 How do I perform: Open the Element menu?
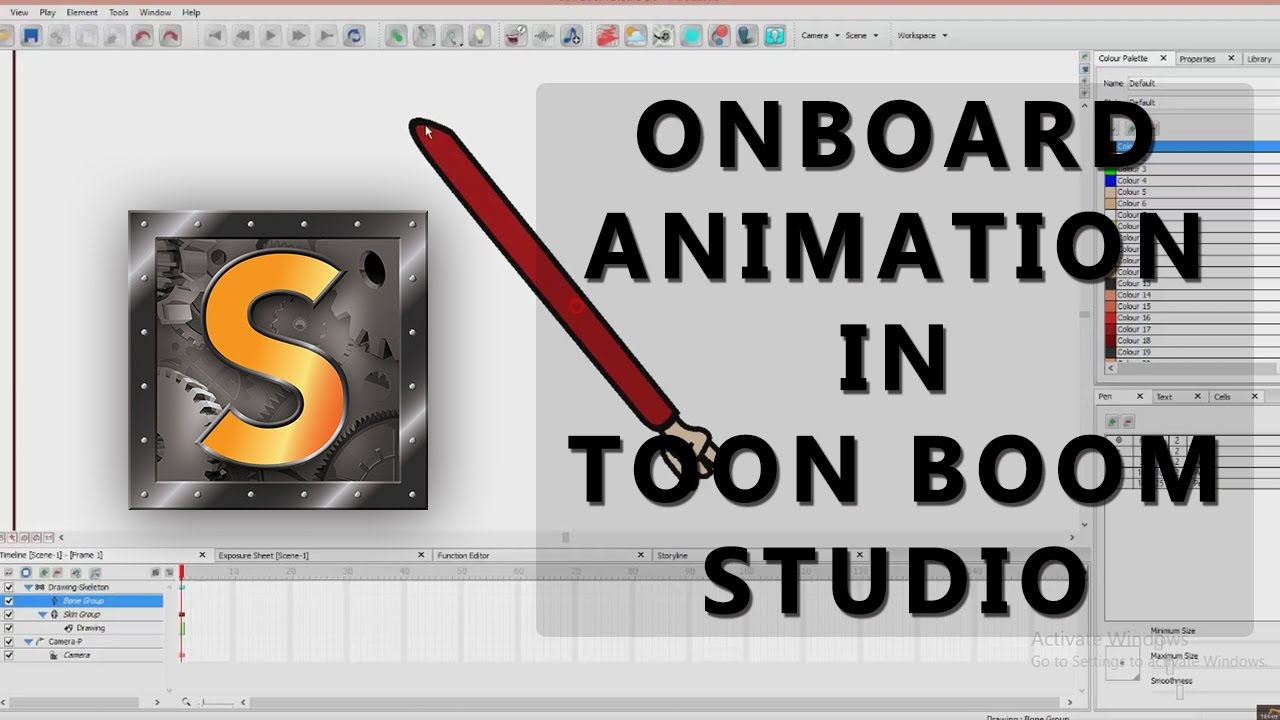pyautogui.click(x=82, y=12)
